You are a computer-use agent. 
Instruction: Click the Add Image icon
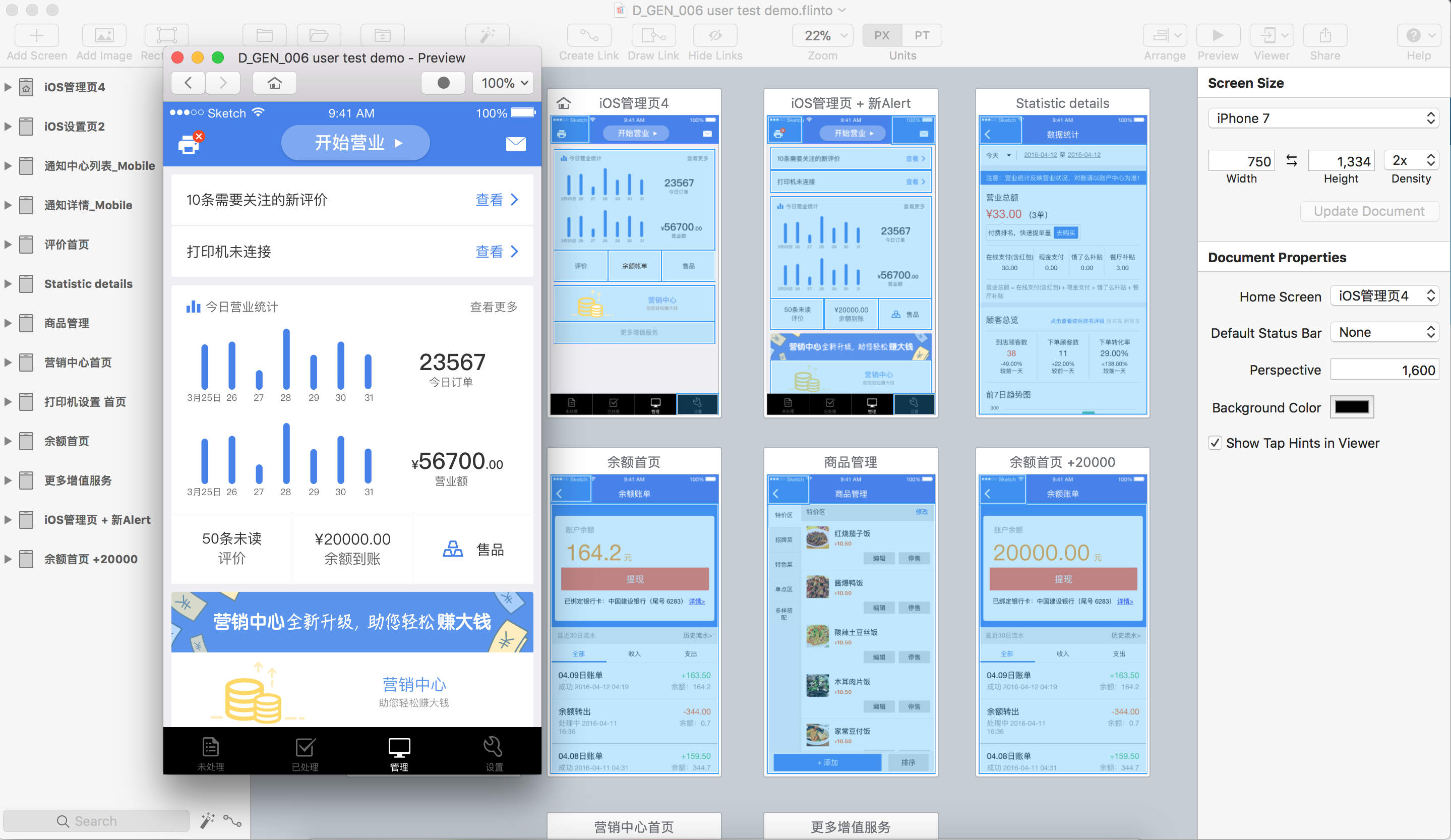click(104, 36)
